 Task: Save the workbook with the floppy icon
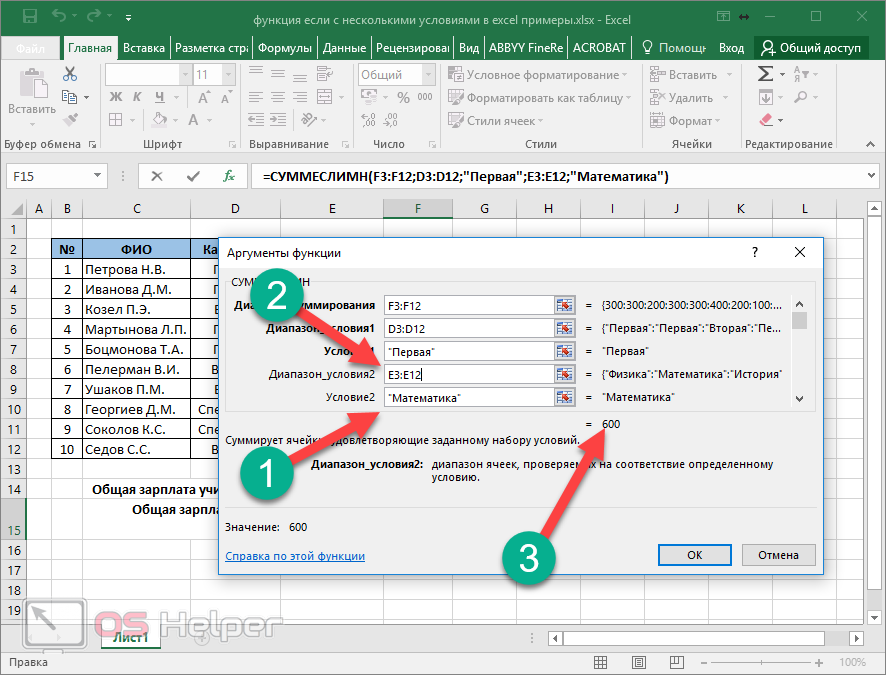[x=29, y=17]
